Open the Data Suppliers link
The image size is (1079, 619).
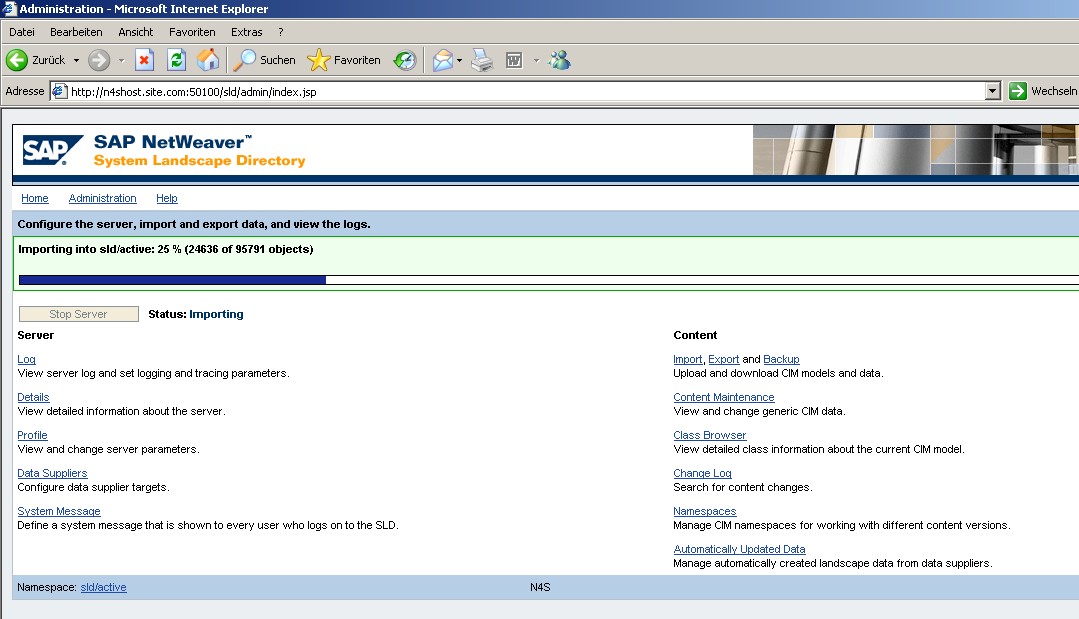click(52, 473)
